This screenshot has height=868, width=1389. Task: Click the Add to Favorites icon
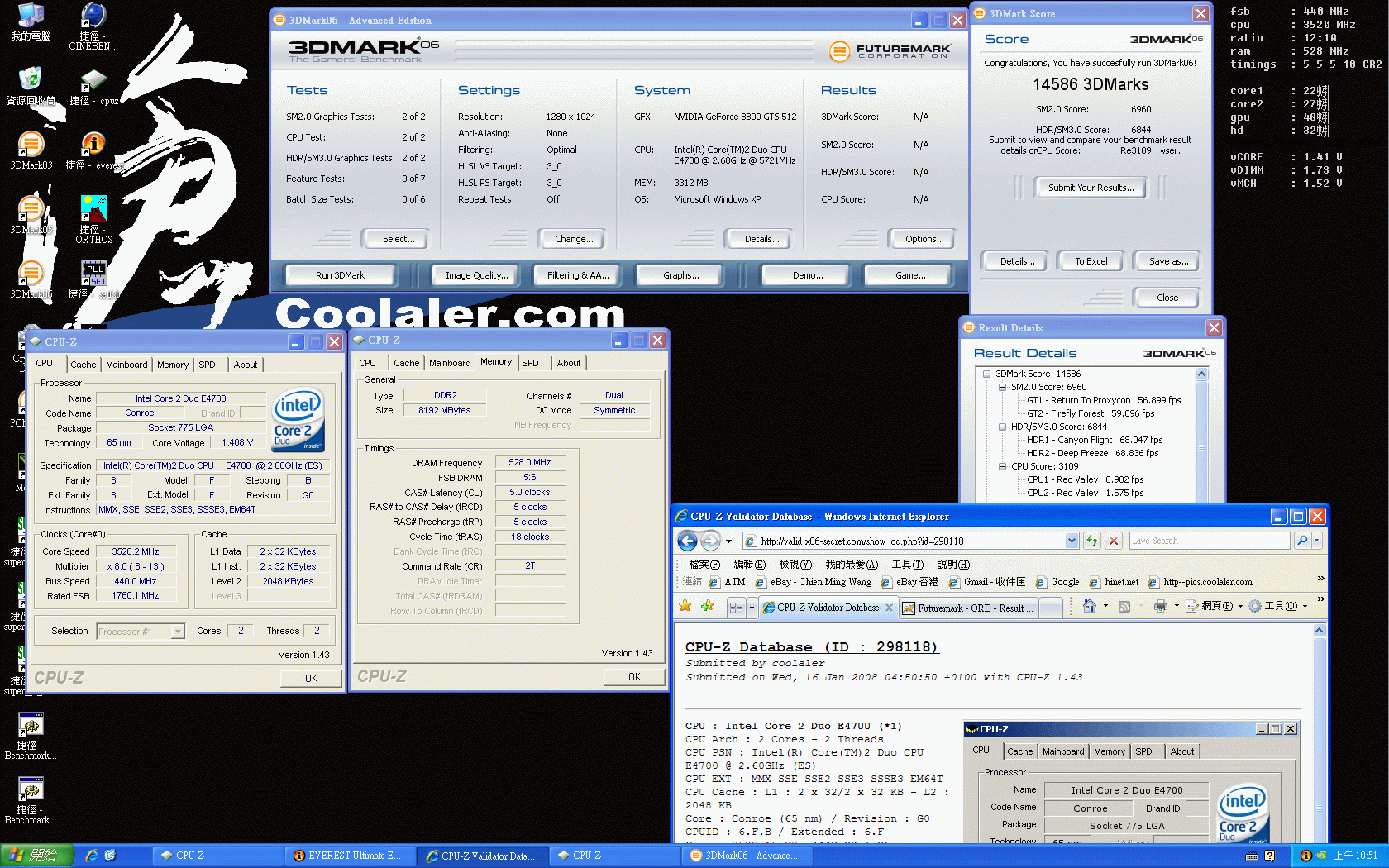[x=707, y=606]
